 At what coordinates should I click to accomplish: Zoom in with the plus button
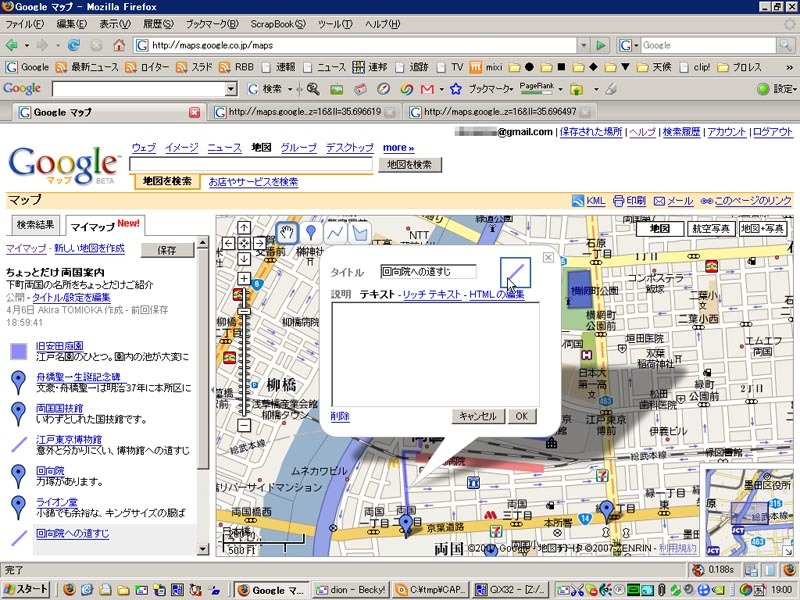pos(244,278)
